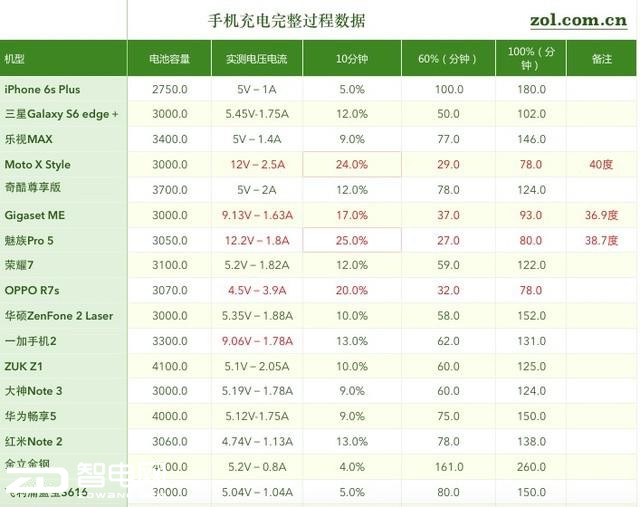Click the 华硕ZenFone 2 Laser row label

(x=59, y=316)
